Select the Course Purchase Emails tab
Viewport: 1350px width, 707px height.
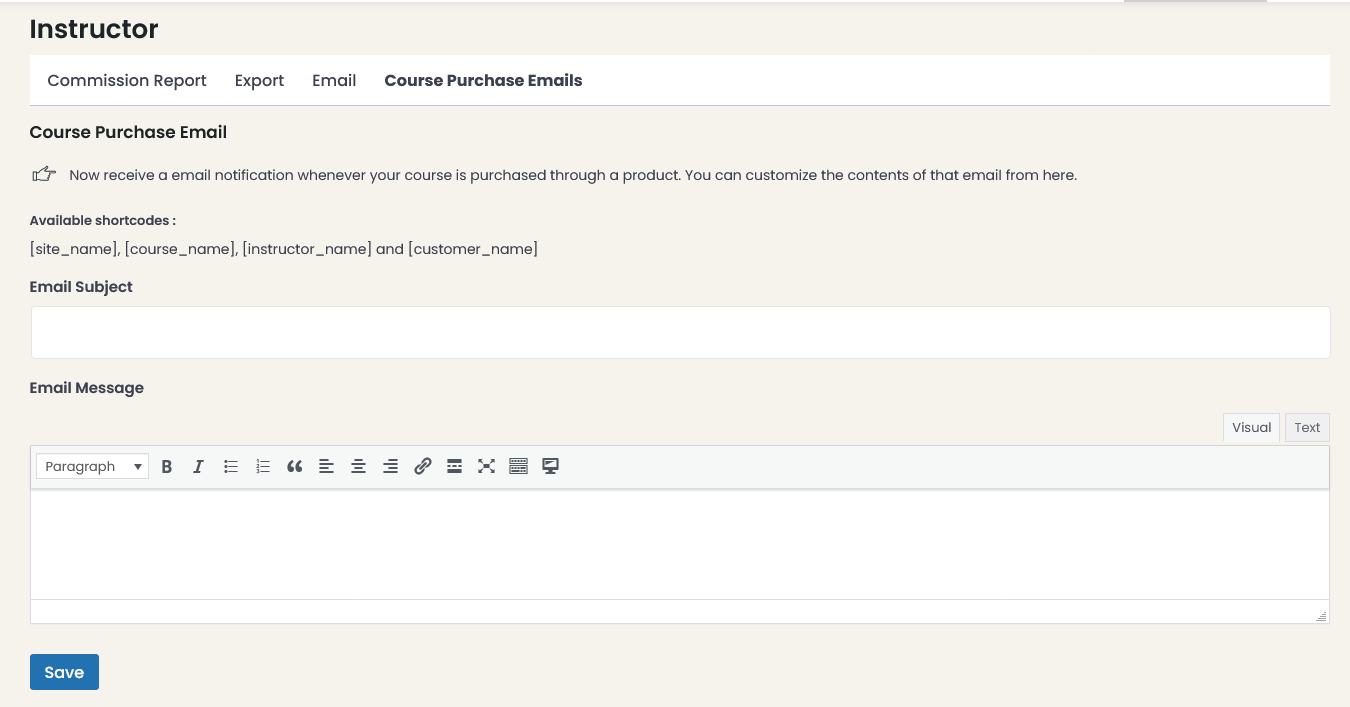coord(483,80)
